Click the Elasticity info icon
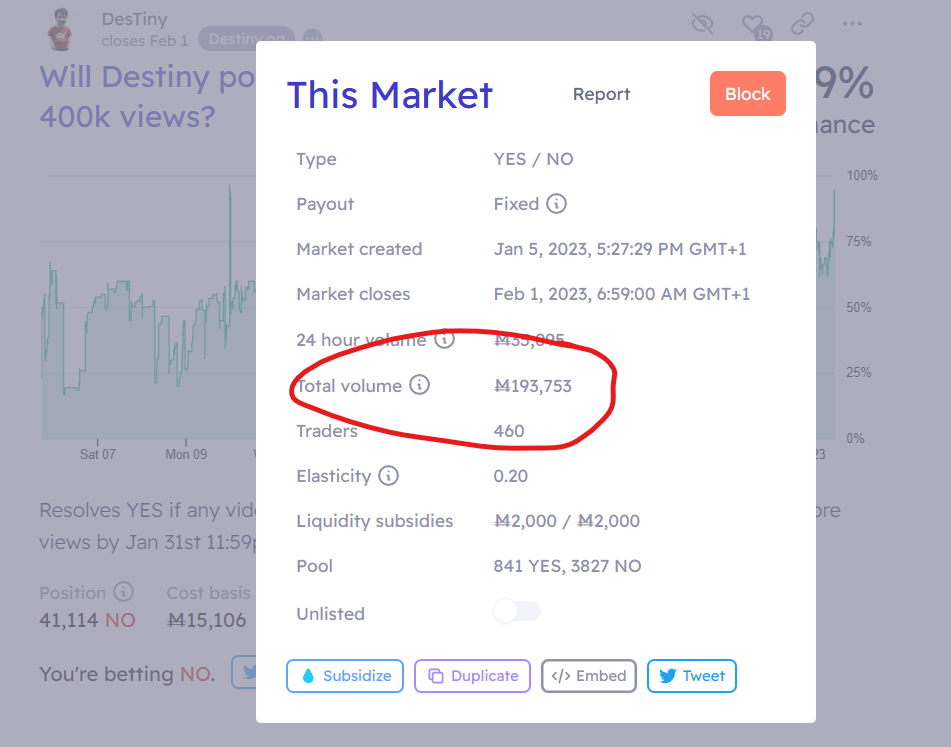The width and height of the screenshot is (951, 747). [x=389, y=475]
